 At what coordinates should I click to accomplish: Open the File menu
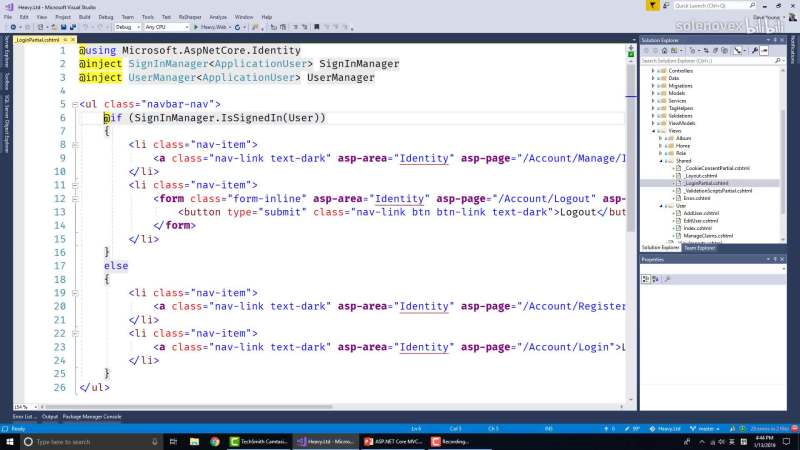pyautogui.click(x=8, y=17)
